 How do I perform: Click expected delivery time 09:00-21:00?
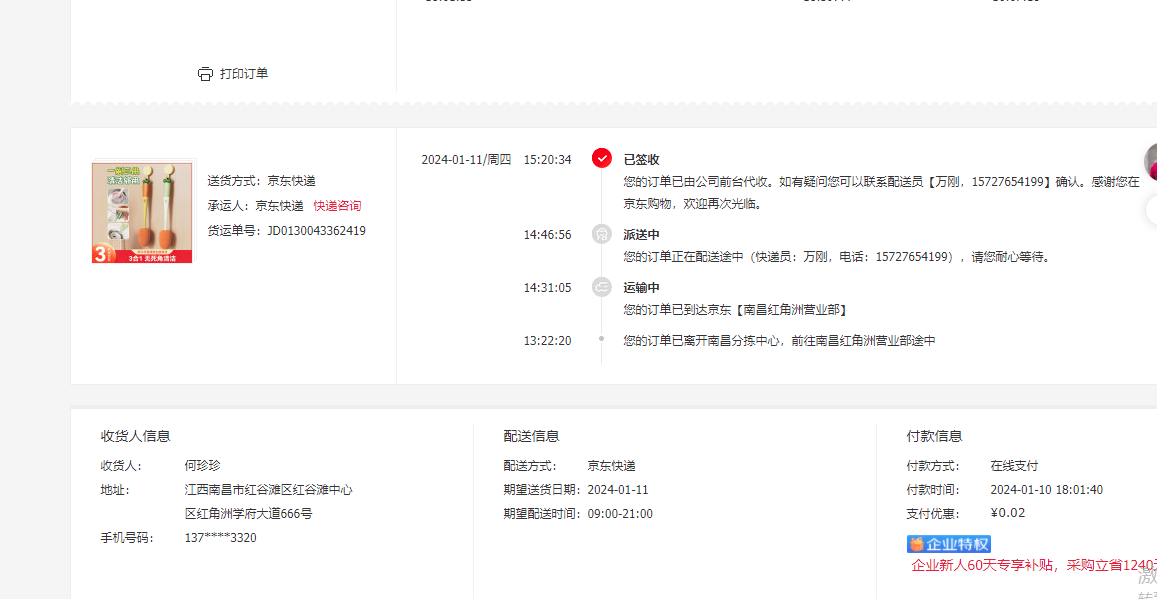(620, 514)
